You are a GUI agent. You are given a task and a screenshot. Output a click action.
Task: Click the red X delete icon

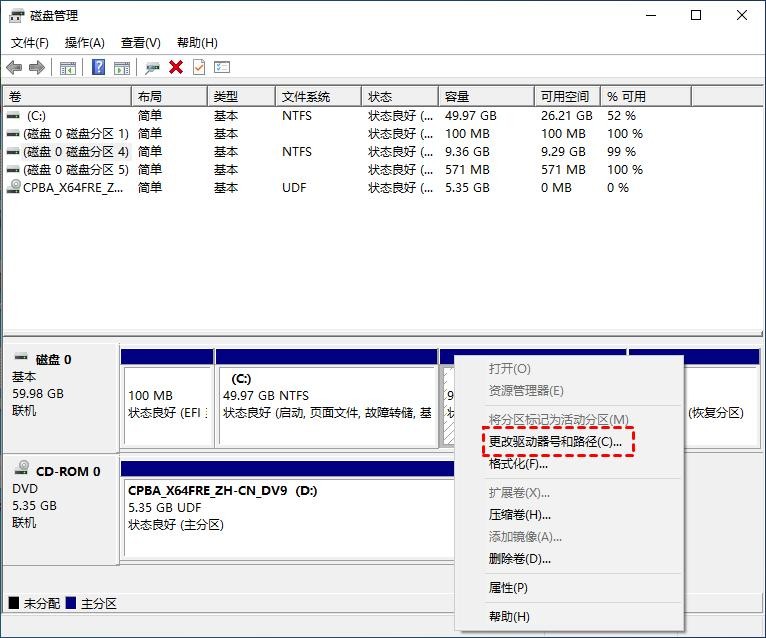click(x=176, y=67)
